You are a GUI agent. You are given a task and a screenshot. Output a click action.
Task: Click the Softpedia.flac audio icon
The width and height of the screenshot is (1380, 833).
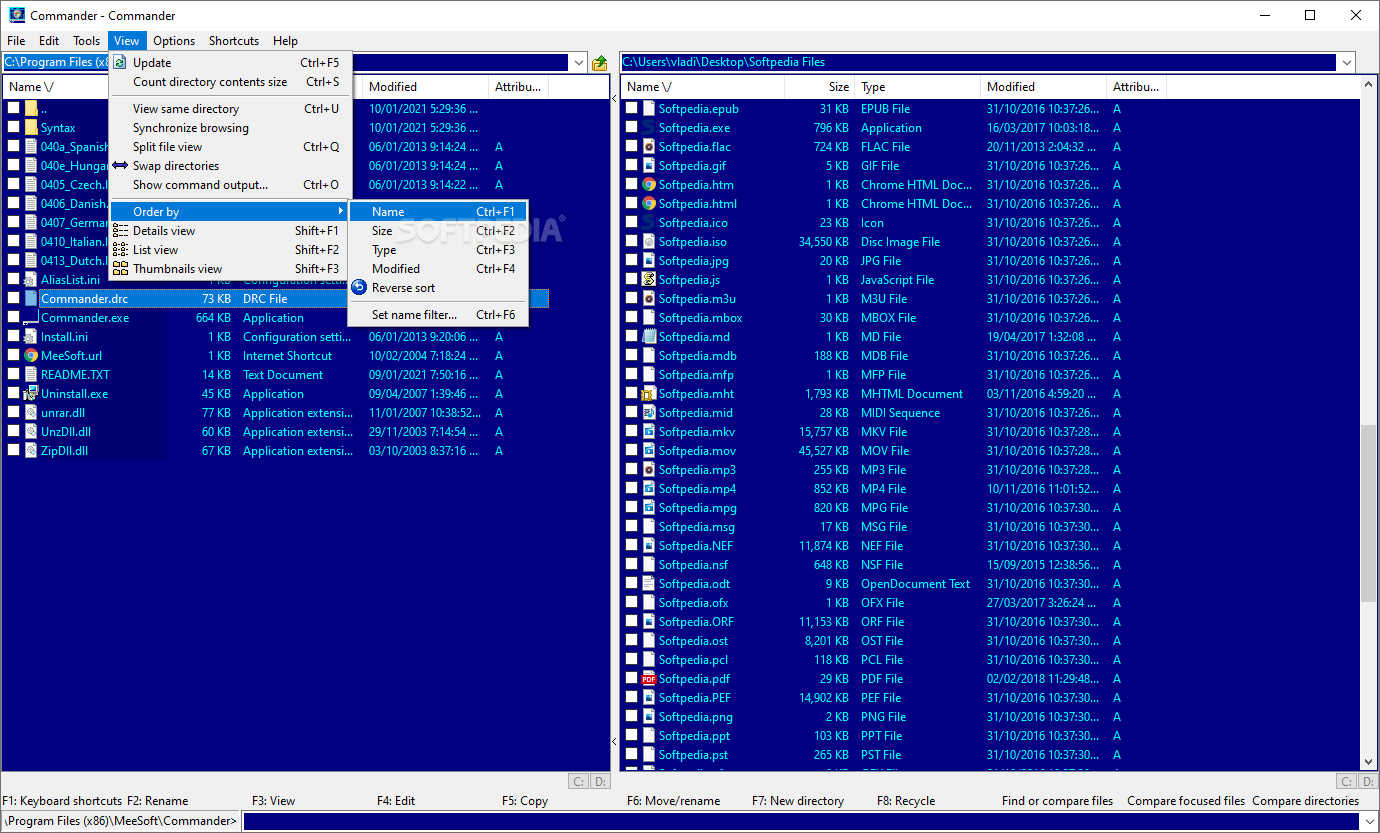649,147
